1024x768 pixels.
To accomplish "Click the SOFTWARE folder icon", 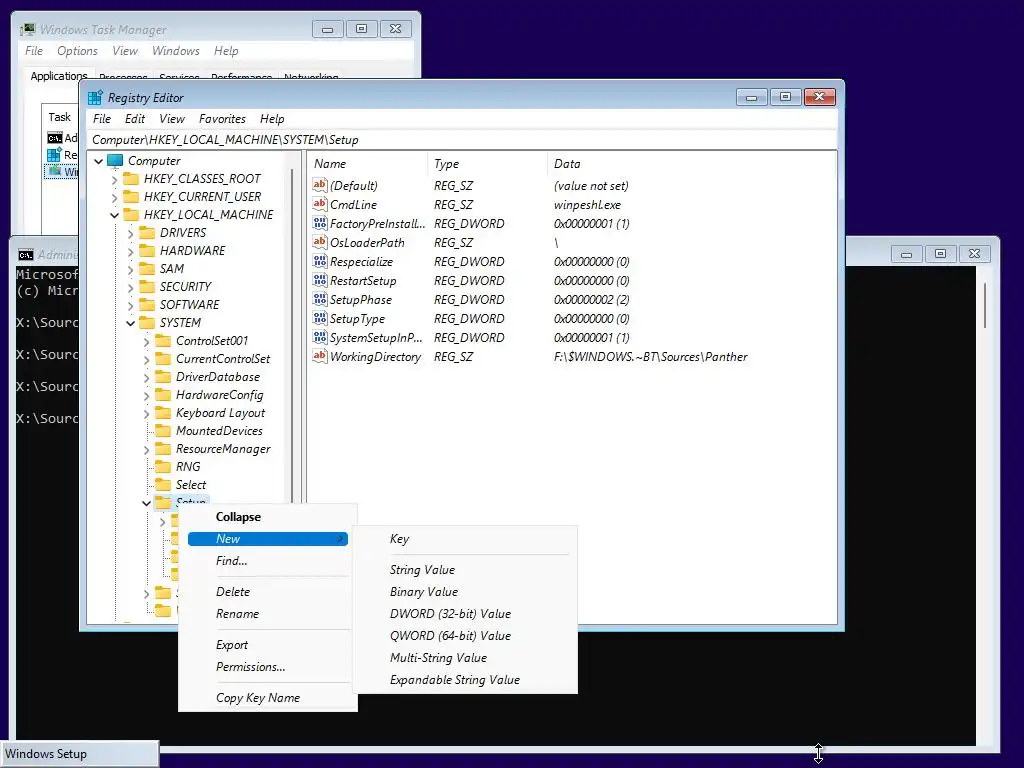I will [148, 305].
